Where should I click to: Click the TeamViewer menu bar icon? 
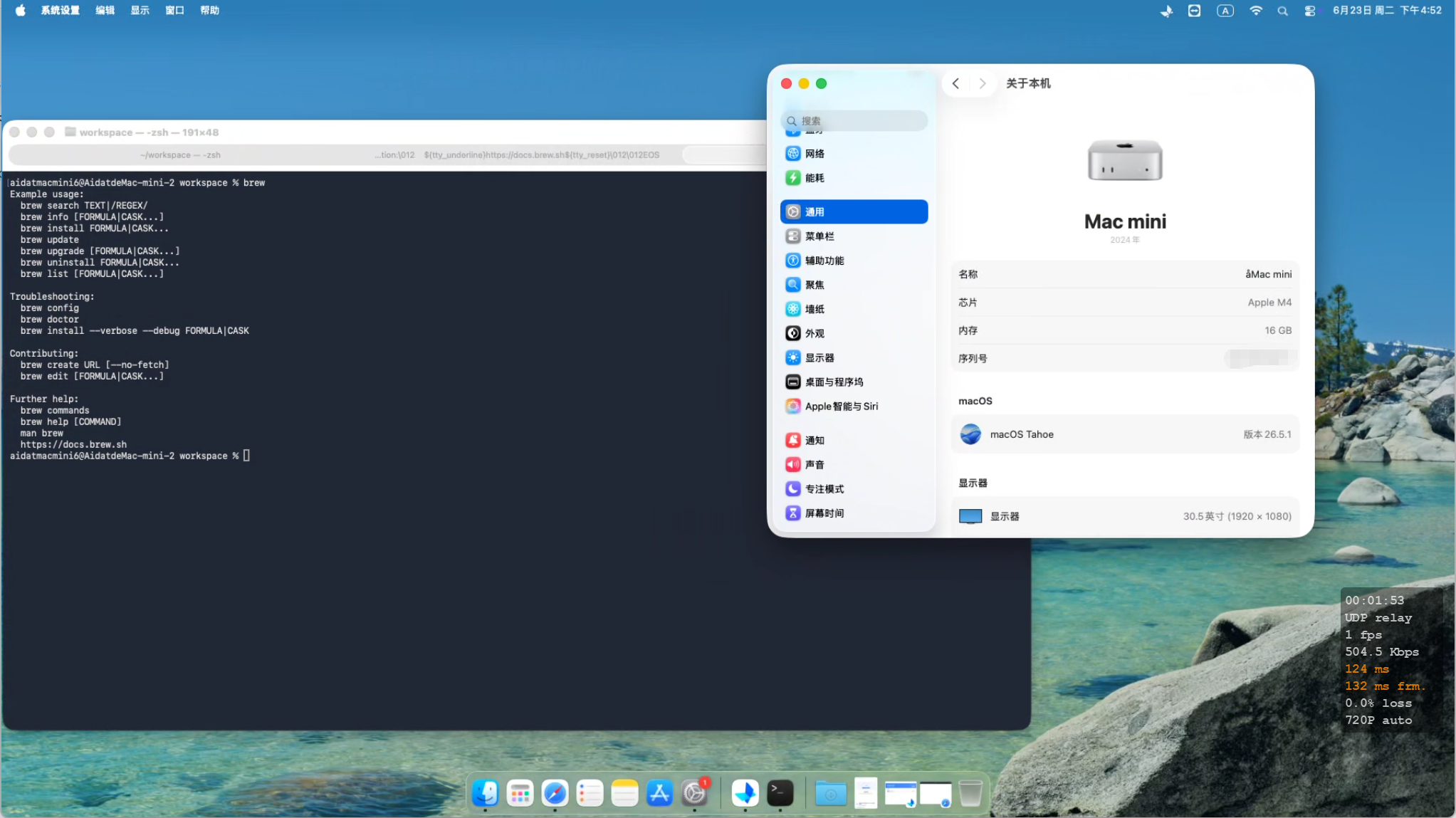1195,11
